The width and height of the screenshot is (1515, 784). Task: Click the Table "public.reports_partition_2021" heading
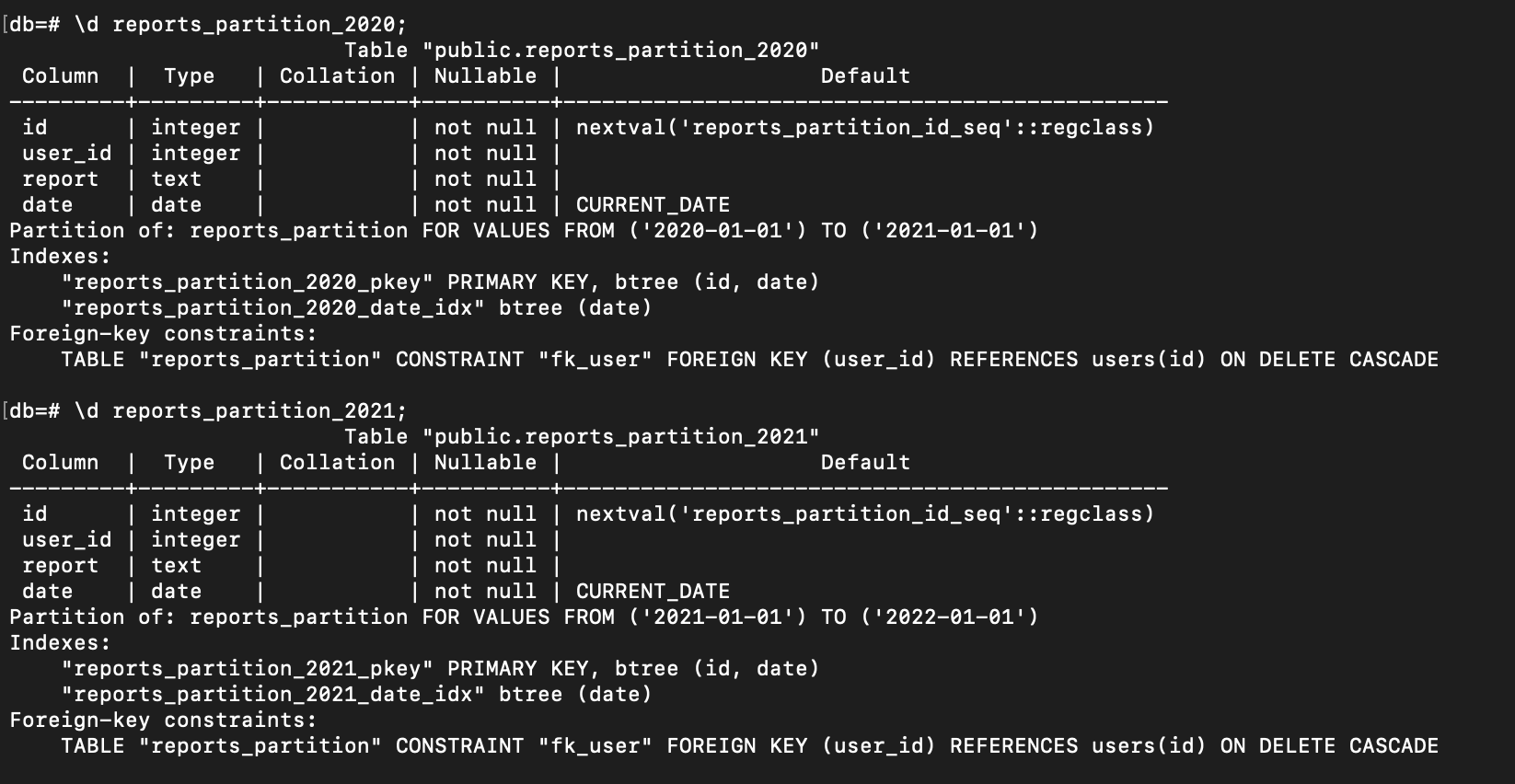click(582, 436)
